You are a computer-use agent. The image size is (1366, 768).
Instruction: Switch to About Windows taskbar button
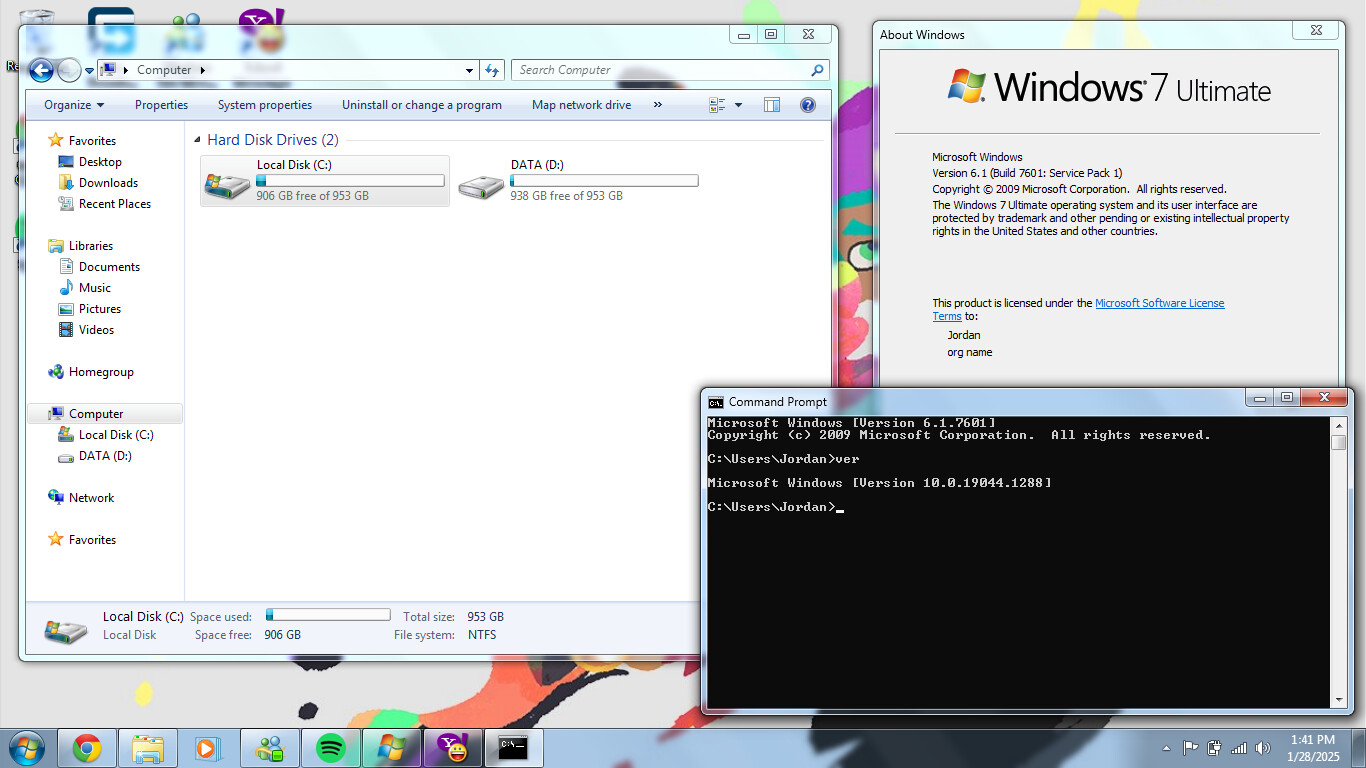click(x=391, y=748)
